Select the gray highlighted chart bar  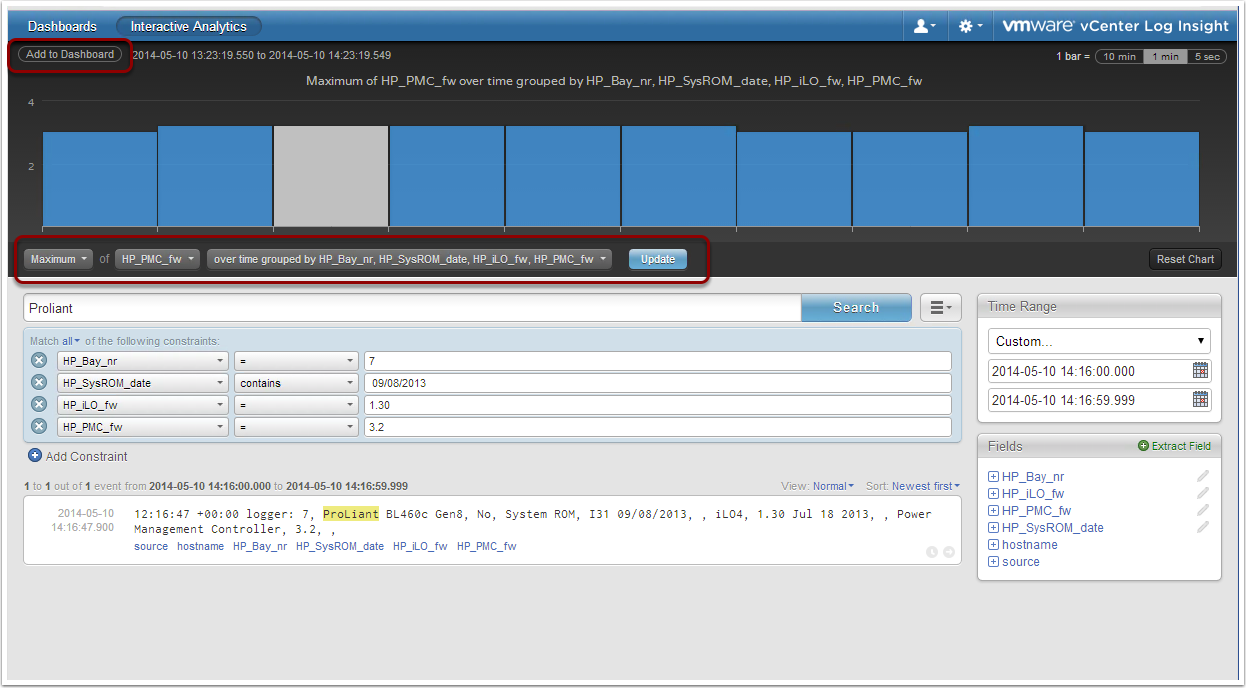click(331, 176)
